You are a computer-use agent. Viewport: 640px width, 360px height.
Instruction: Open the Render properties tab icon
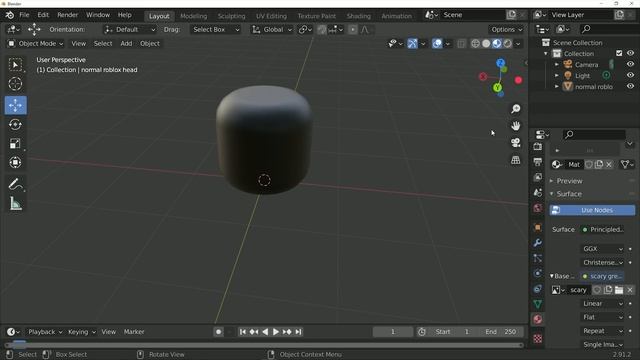[x=538, y=147]
